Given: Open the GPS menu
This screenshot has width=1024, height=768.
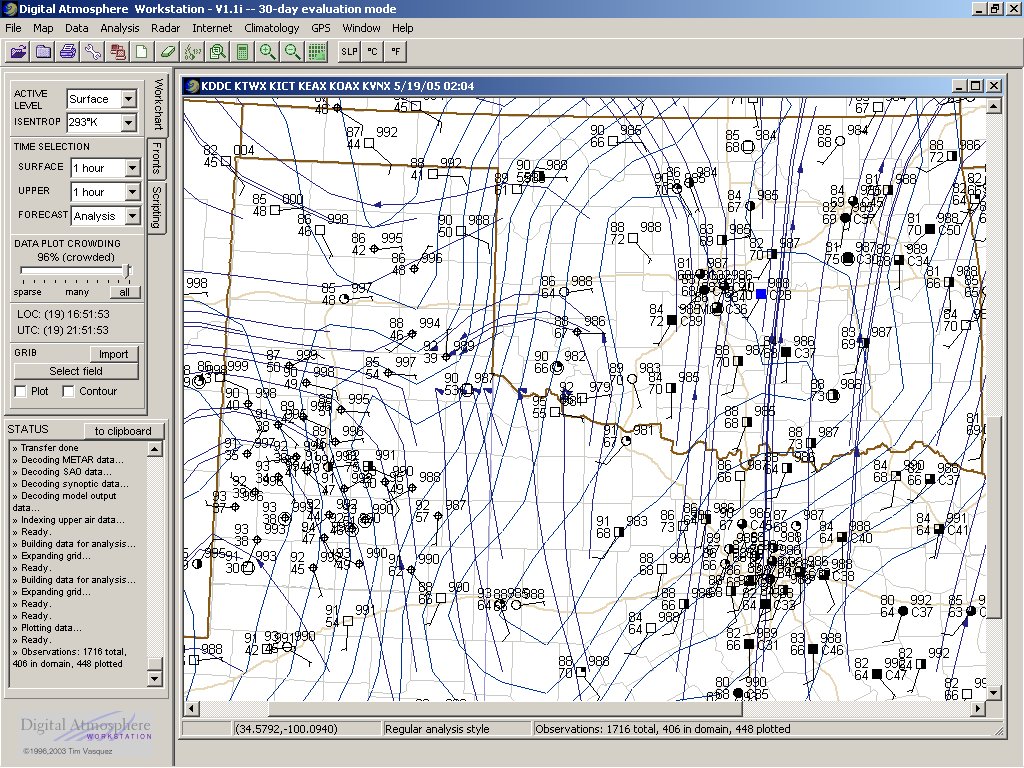Looking at the screenshot, I should (321, 28).
